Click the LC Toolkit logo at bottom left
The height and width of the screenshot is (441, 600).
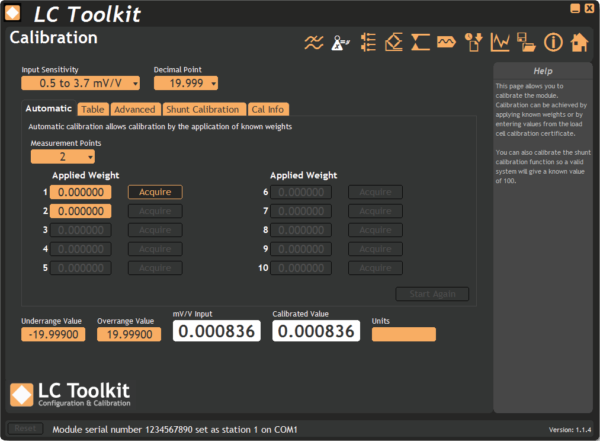pos(70,394)
